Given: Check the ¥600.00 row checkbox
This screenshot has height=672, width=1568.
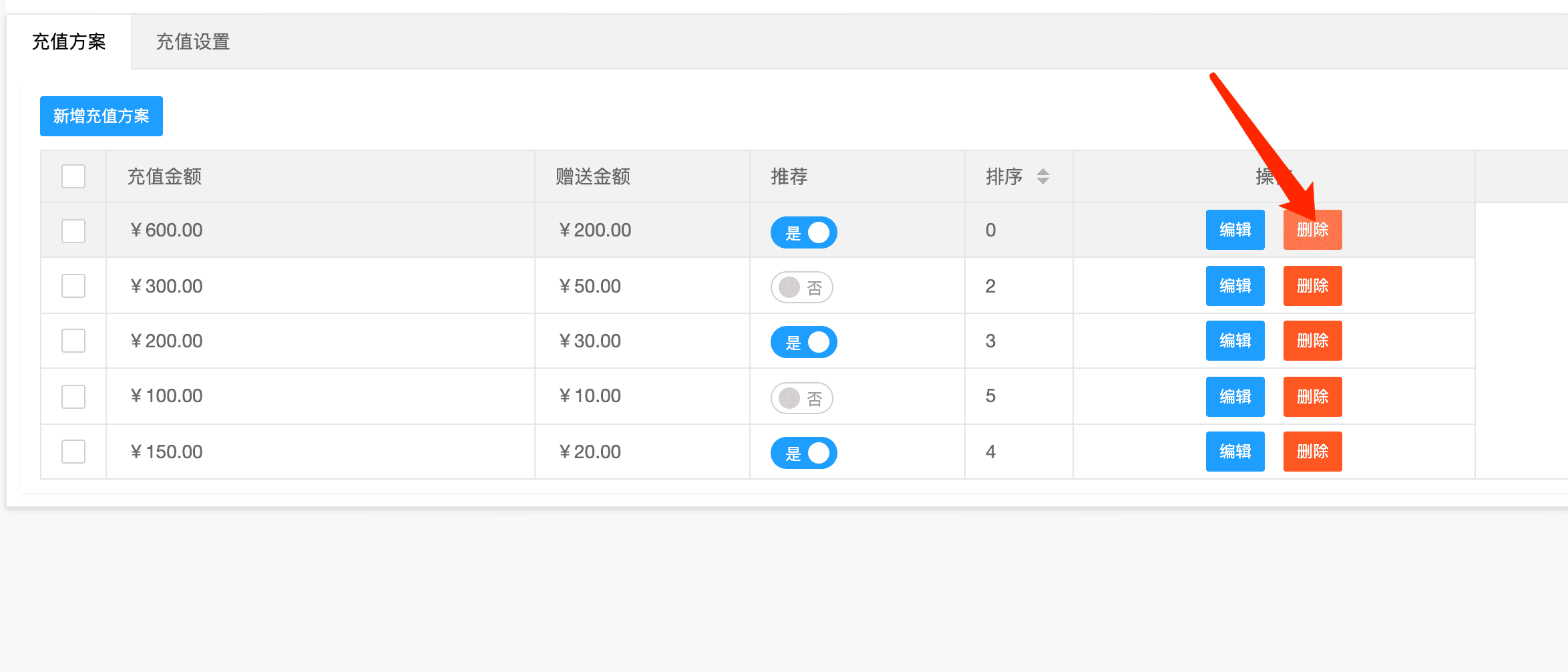Looking at the screenshot, I should 73,231.
